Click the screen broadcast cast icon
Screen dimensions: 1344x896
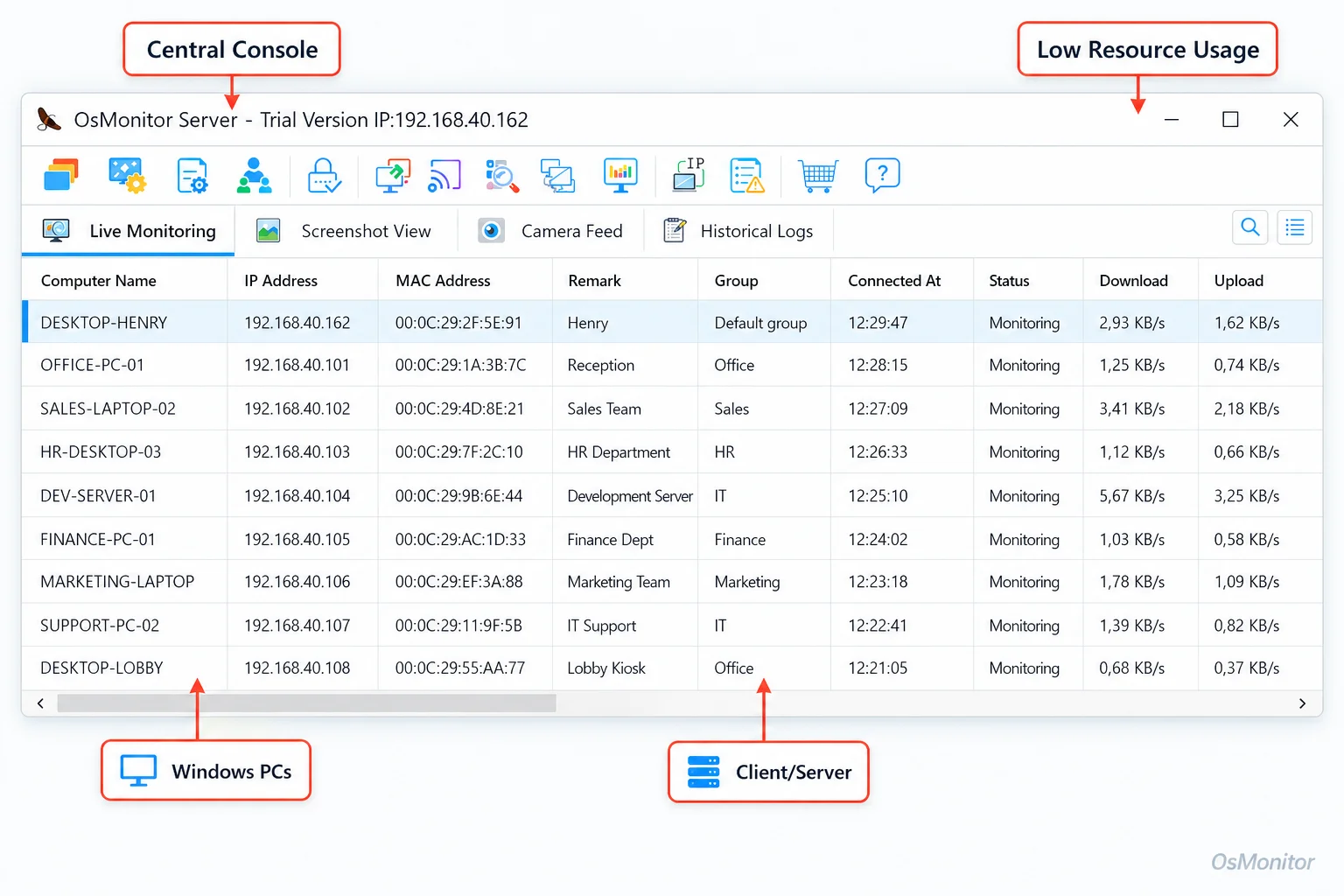[x=444, y=175]
